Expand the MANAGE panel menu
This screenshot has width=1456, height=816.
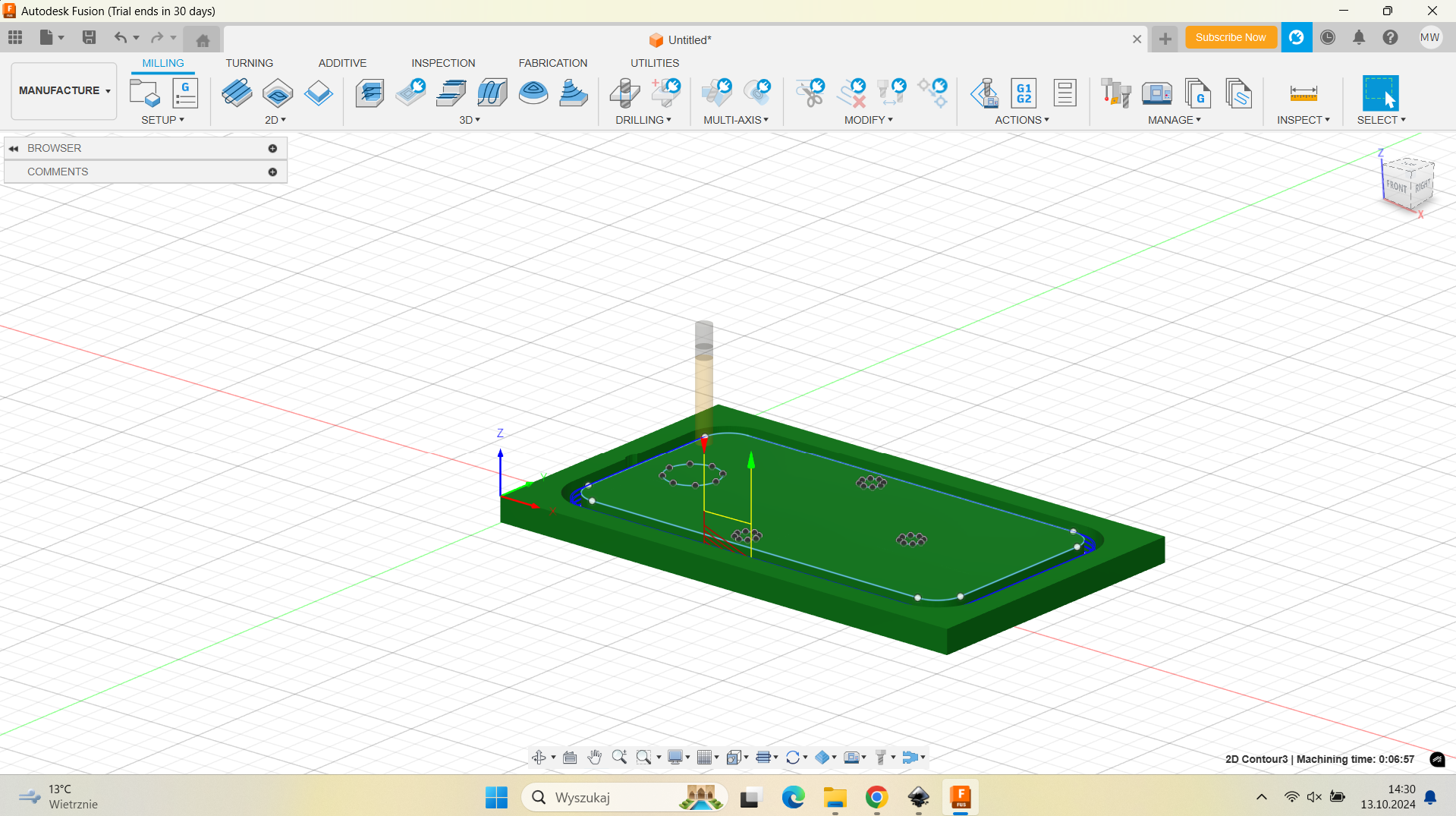1175,120
